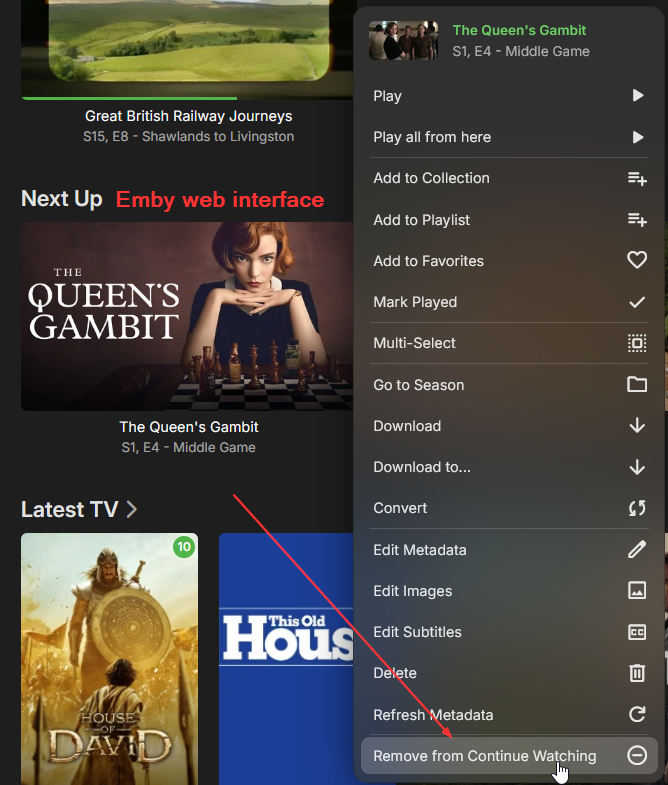Click the green 10 badge on House of David
Viewport: 668px width, 785px height.
coord(184,547)
